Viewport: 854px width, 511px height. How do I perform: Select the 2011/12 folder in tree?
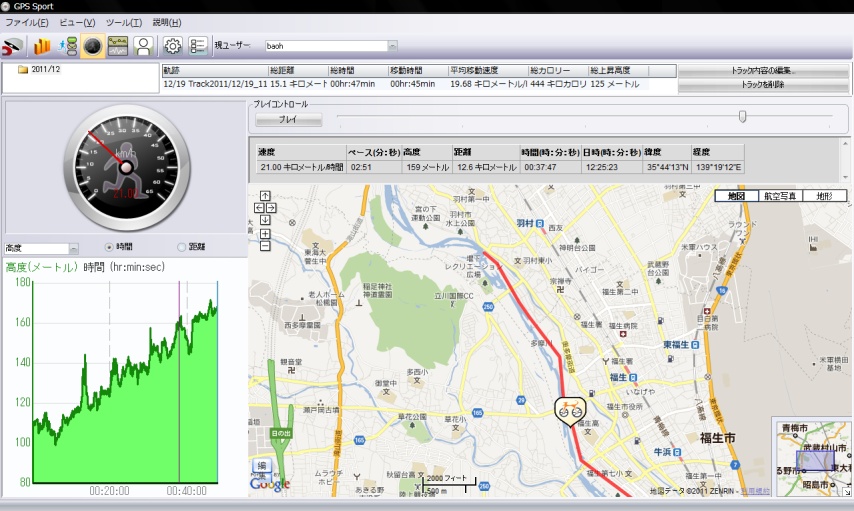(x=45, y=70)
